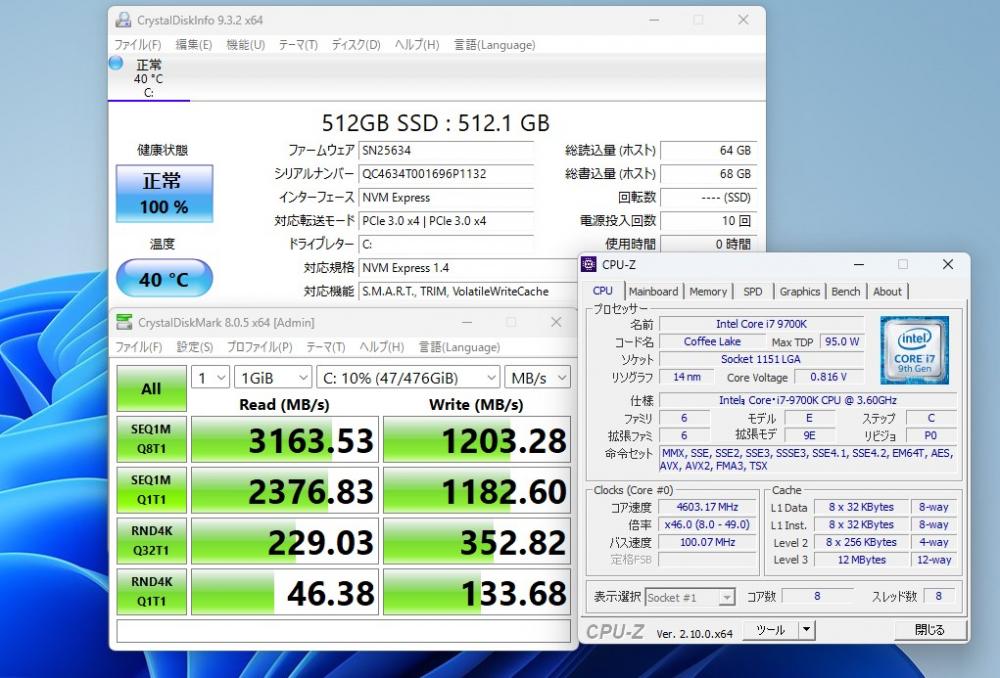Open 言語(Language) menu in CrystalDiskMark
Image resolution: width=1000 pixels, height=678 pixels.
[x=459, y=347]
